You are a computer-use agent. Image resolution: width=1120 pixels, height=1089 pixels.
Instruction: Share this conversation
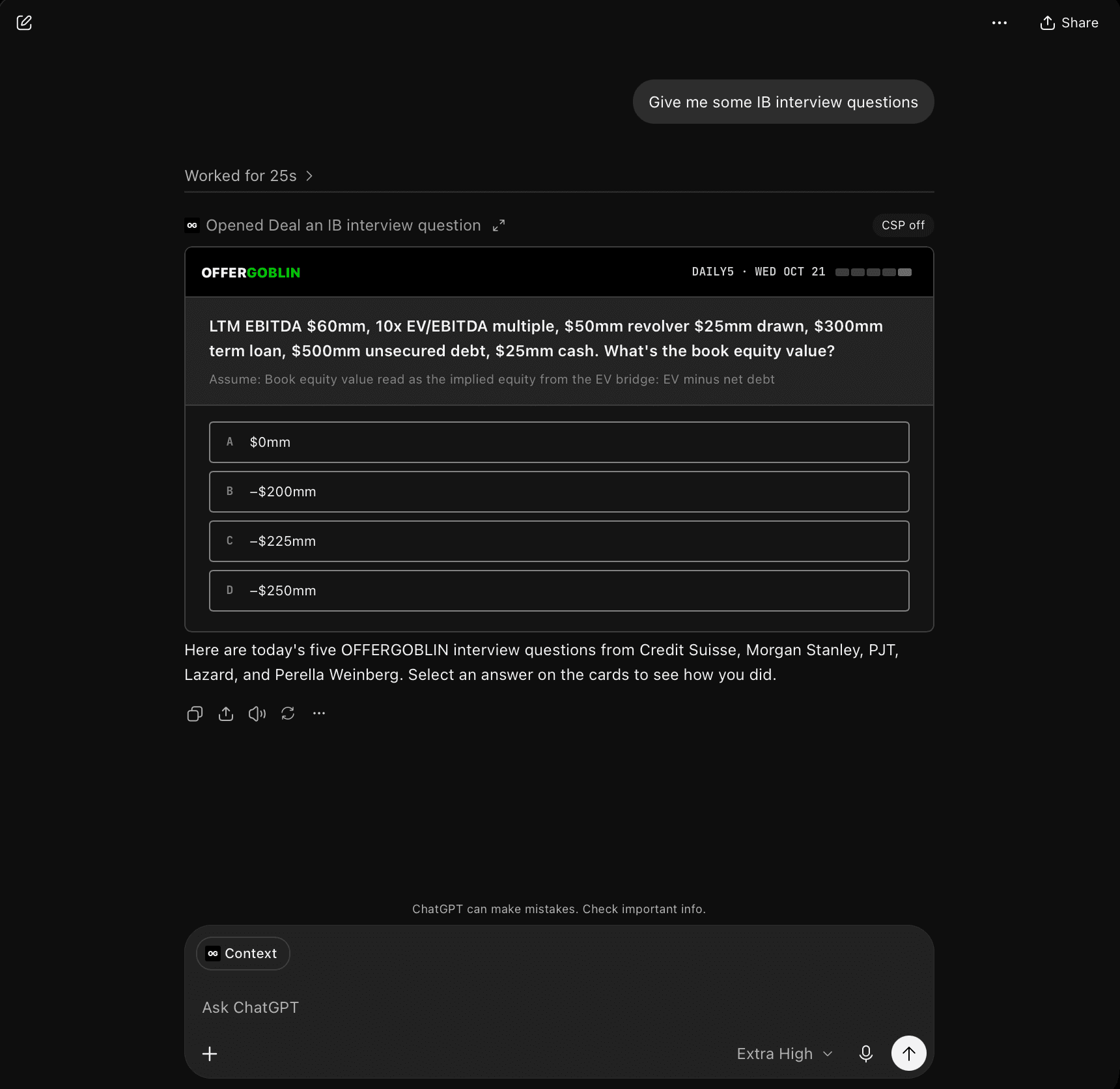1069,23
